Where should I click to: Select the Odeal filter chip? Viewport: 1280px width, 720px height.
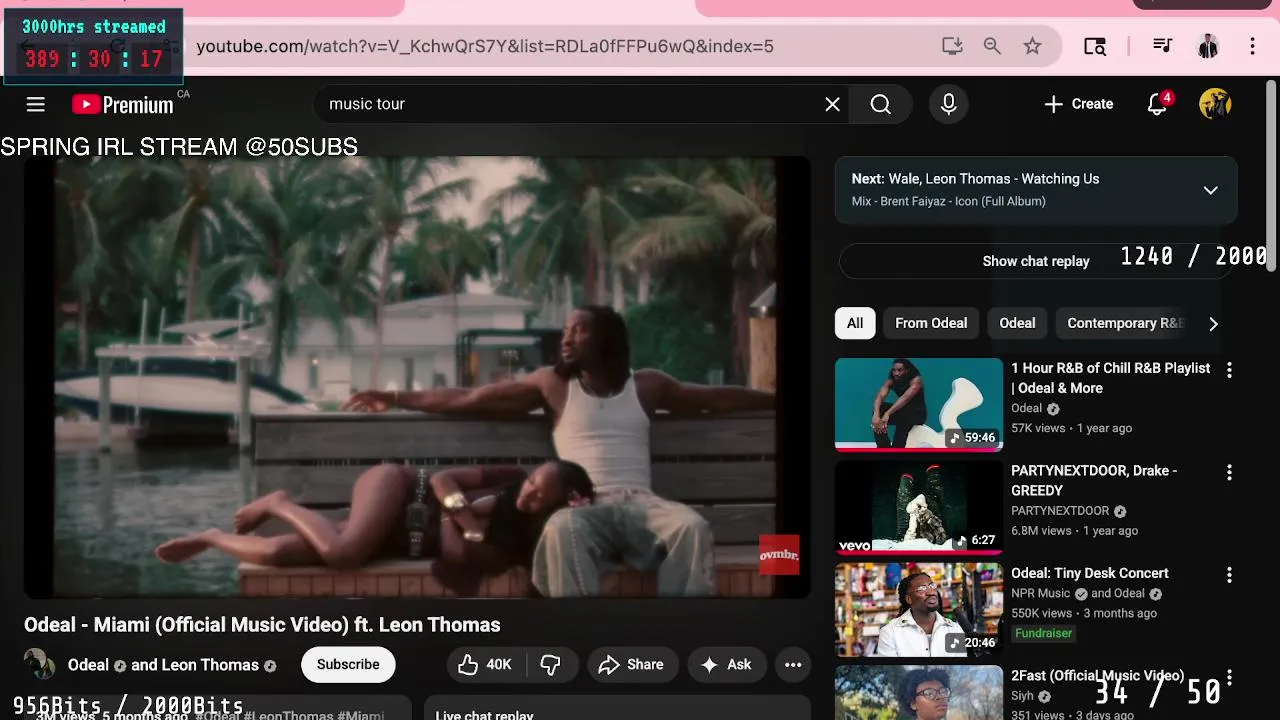click(1017, 323)
